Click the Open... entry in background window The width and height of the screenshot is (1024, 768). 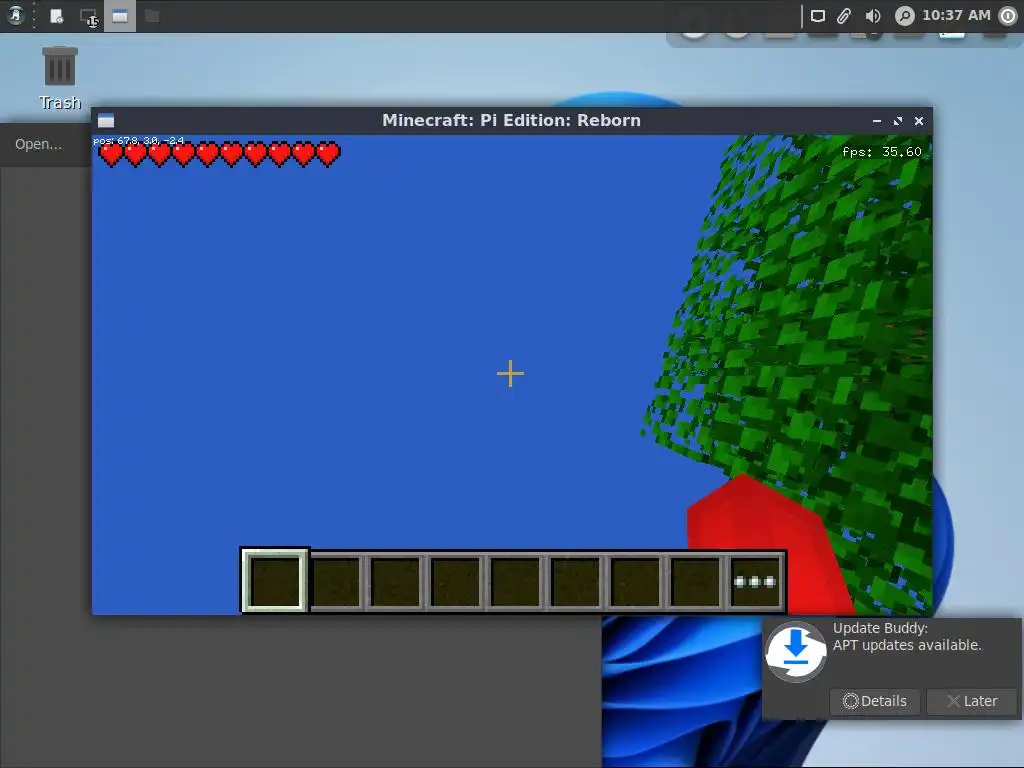(x=39, y=144)
